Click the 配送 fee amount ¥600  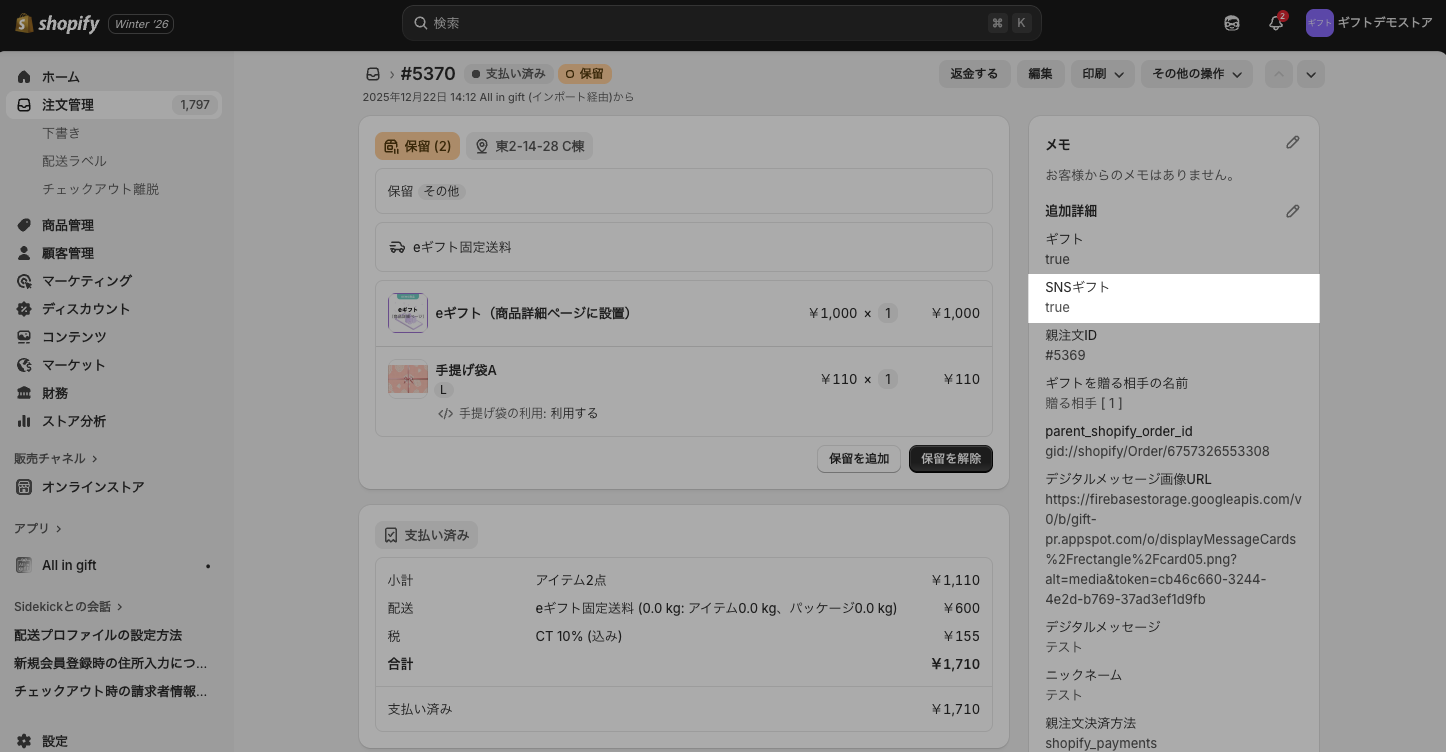tap(961, 608)
